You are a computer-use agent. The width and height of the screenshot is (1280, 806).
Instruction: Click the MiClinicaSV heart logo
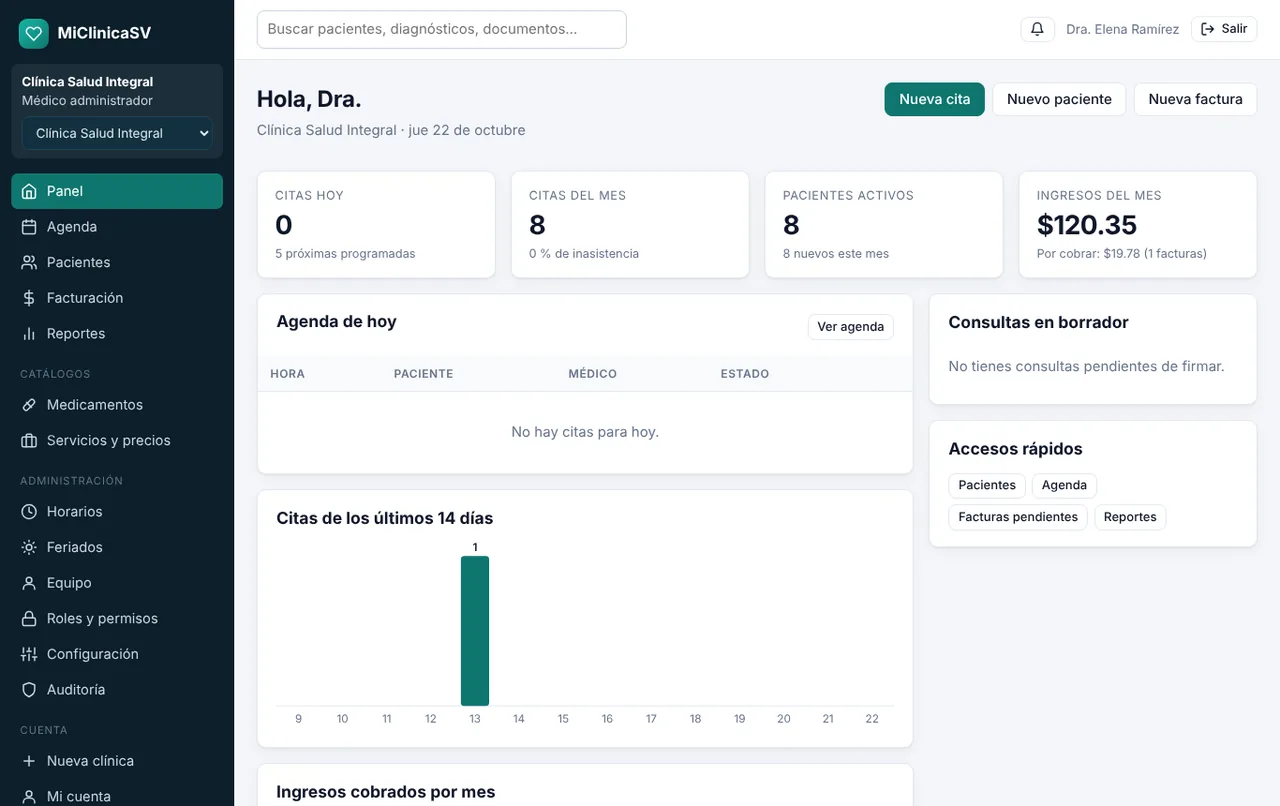click(x=34, y=33)
